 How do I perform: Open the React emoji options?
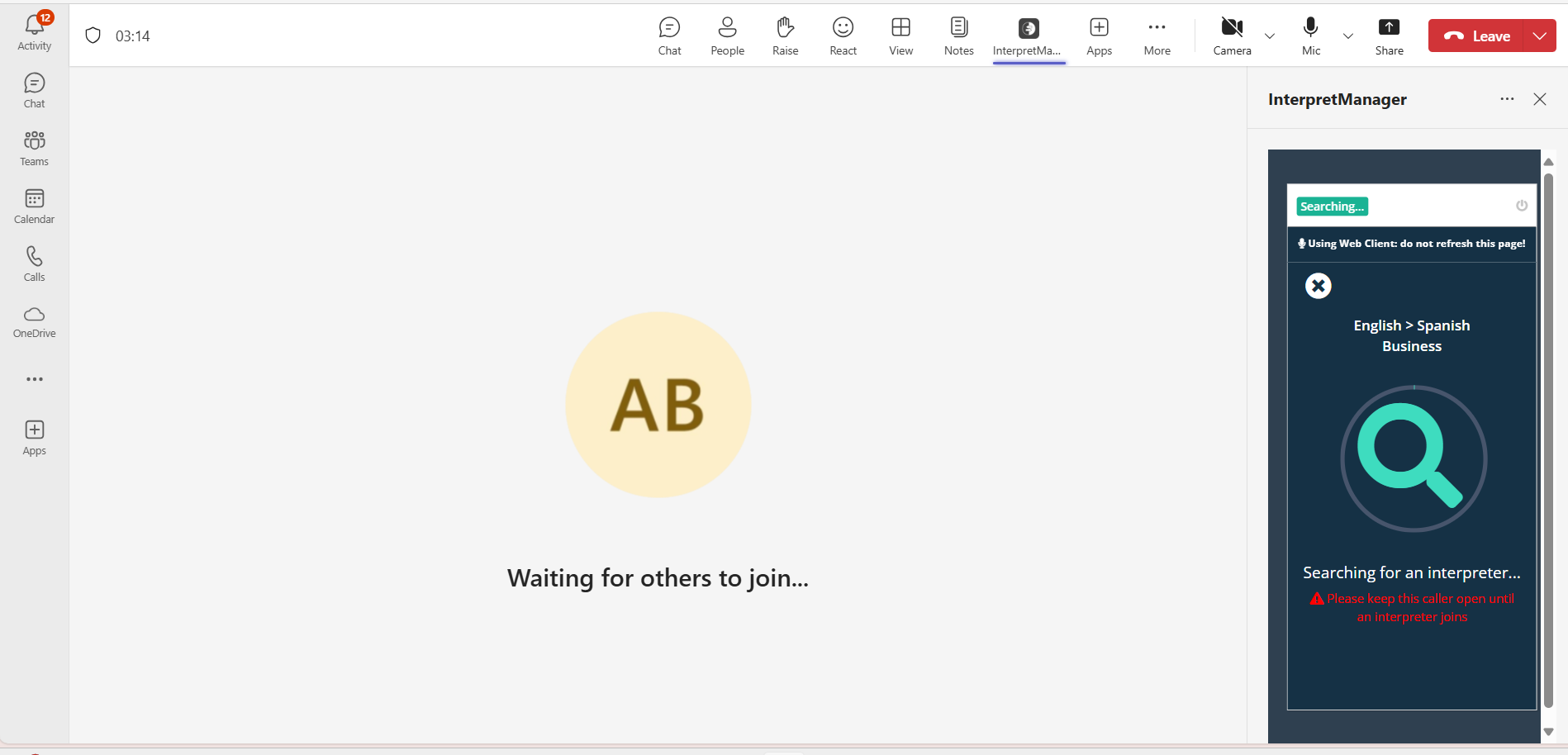click(x=843, y=36)
